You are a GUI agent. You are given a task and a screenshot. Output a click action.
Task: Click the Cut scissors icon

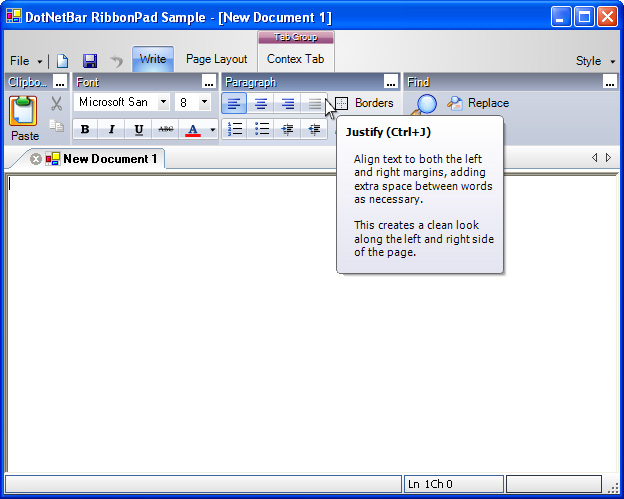[56, 103]
